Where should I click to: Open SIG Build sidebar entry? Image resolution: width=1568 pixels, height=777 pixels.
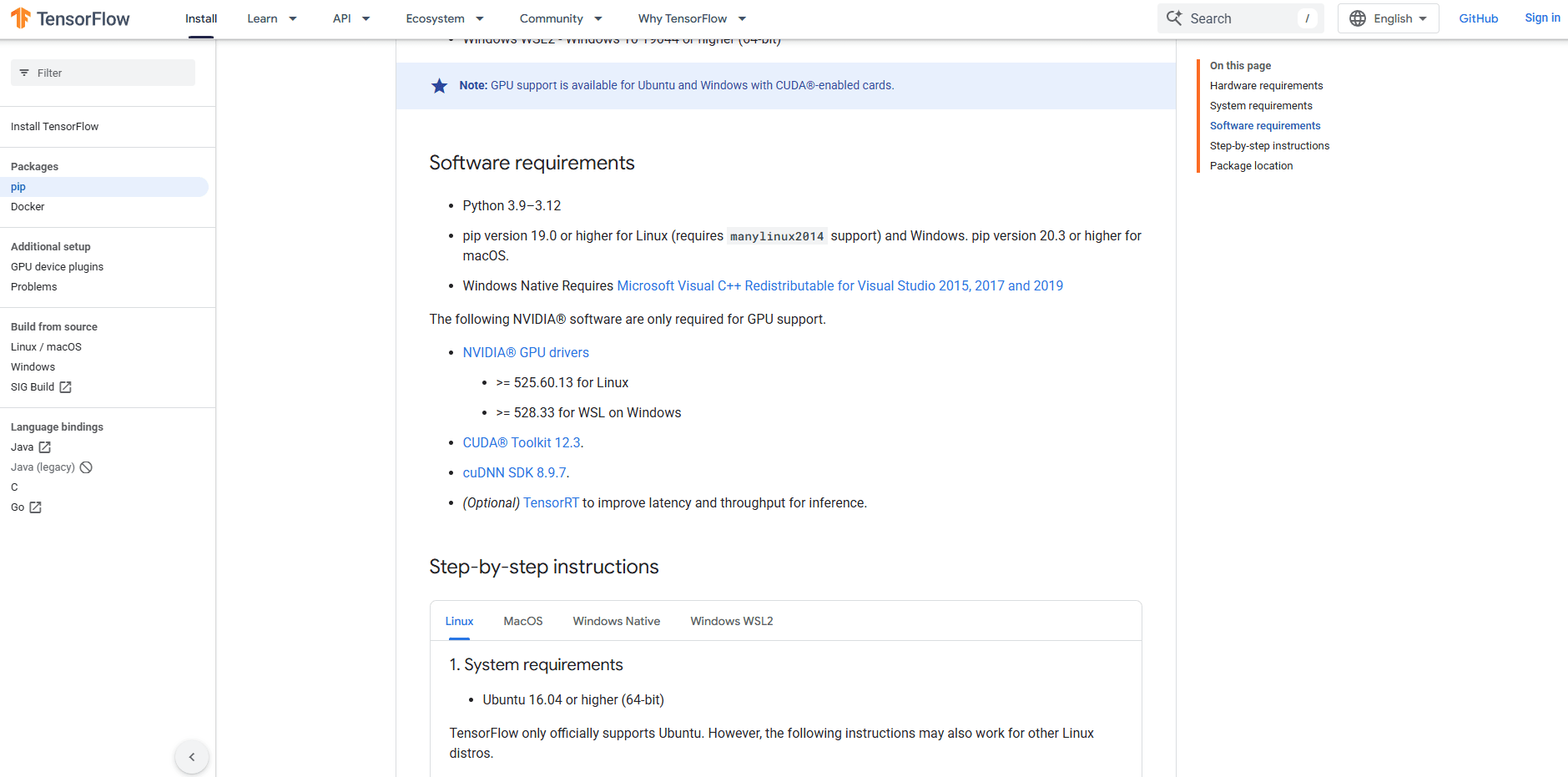point(33,387)
